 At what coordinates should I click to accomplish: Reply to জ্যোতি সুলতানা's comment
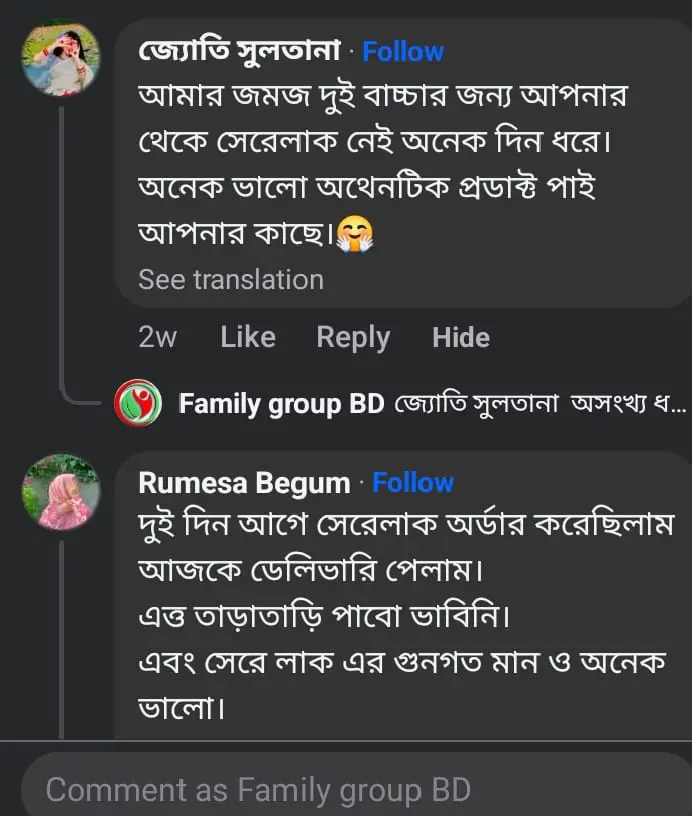[x=353, y=337]
